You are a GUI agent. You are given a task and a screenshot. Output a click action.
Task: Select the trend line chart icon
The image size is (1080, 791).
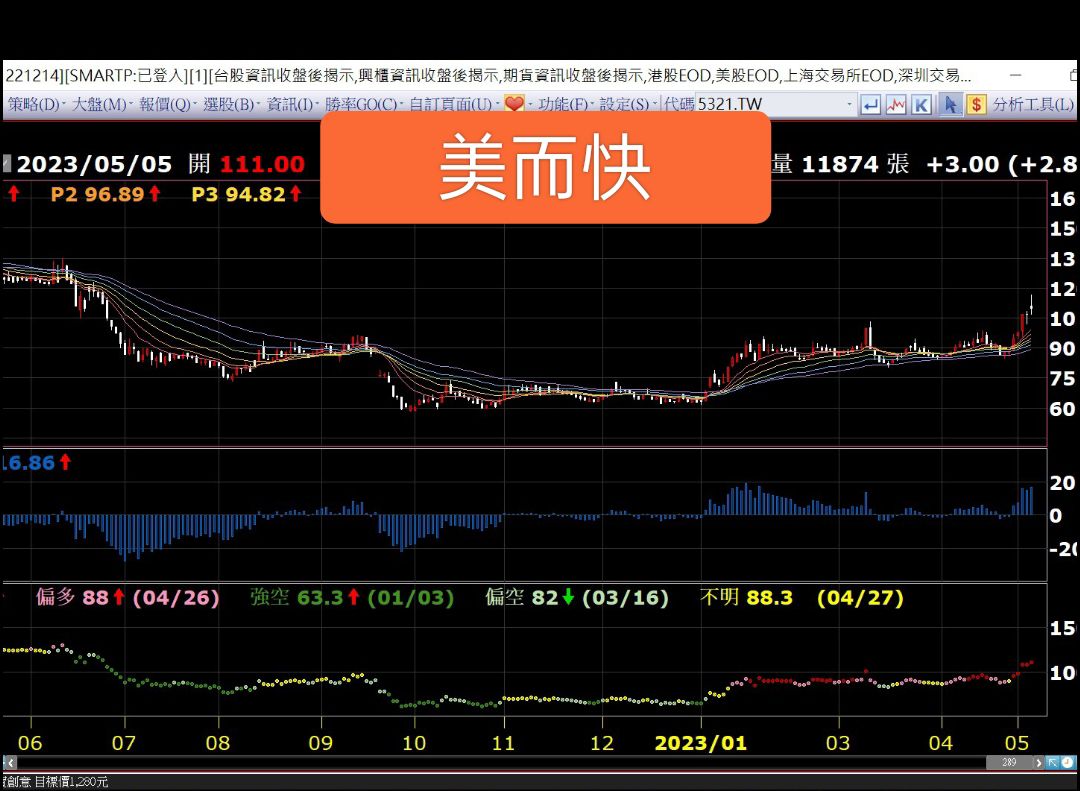[x=895, y=103]
